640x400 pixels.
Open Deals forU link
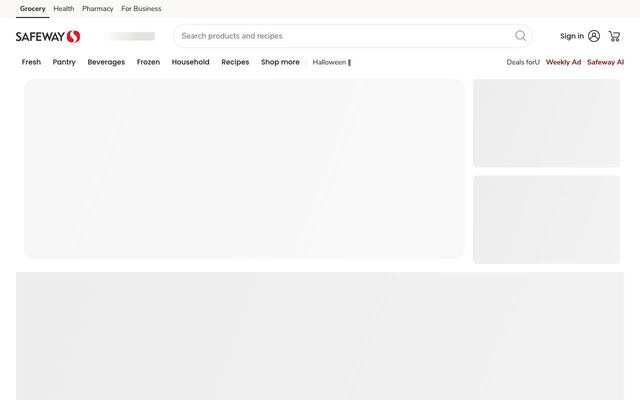click(x=523, y=62)
